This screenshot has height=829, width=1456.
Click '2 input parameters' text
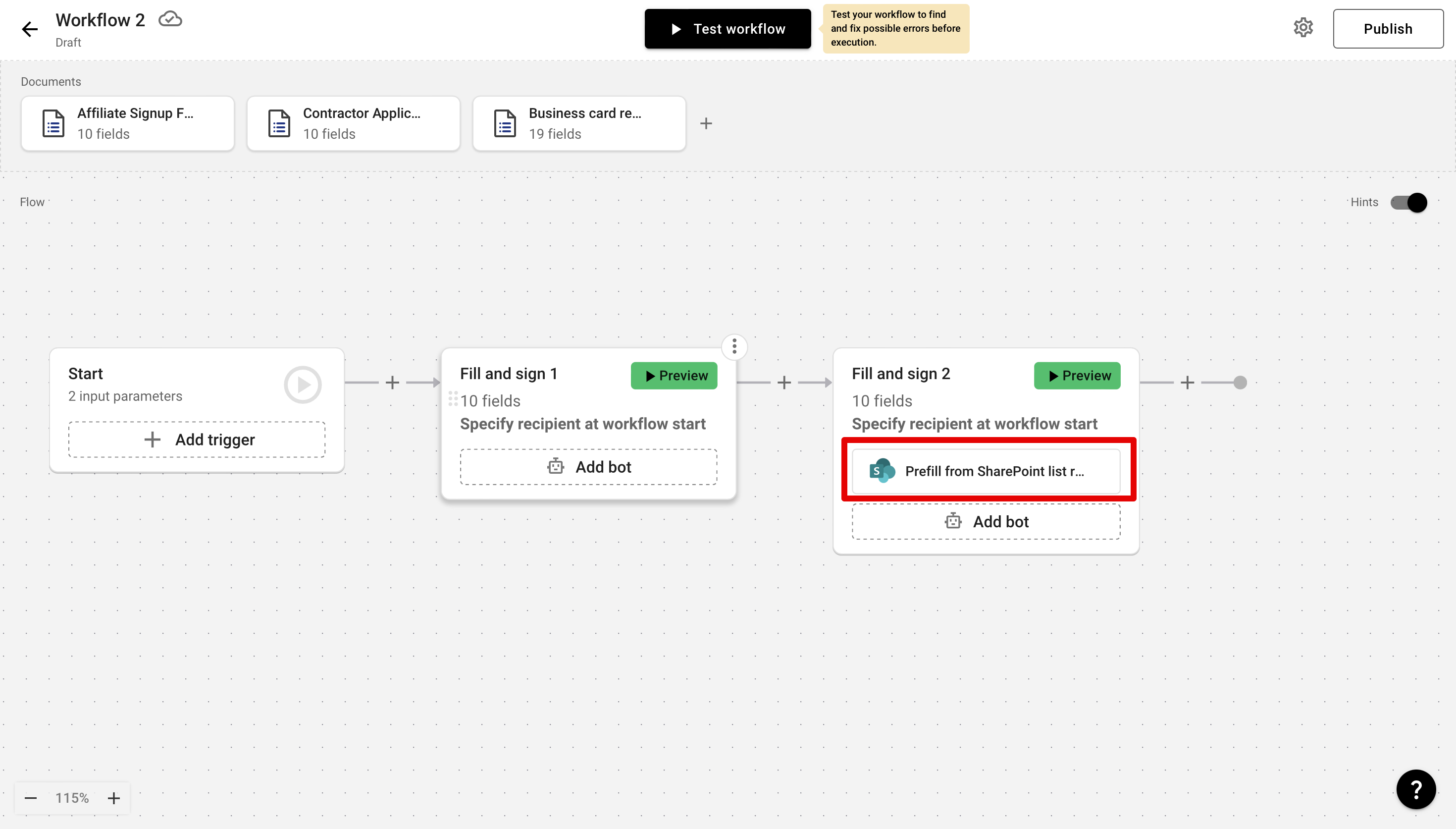[x=125, y=396]
